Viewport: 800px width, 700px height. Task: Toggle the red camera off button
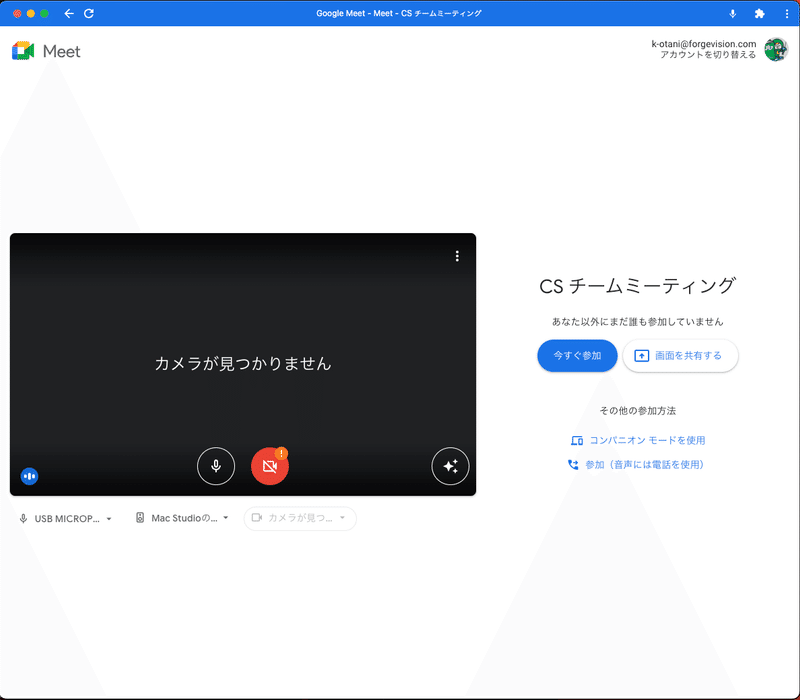click(269, 466)
